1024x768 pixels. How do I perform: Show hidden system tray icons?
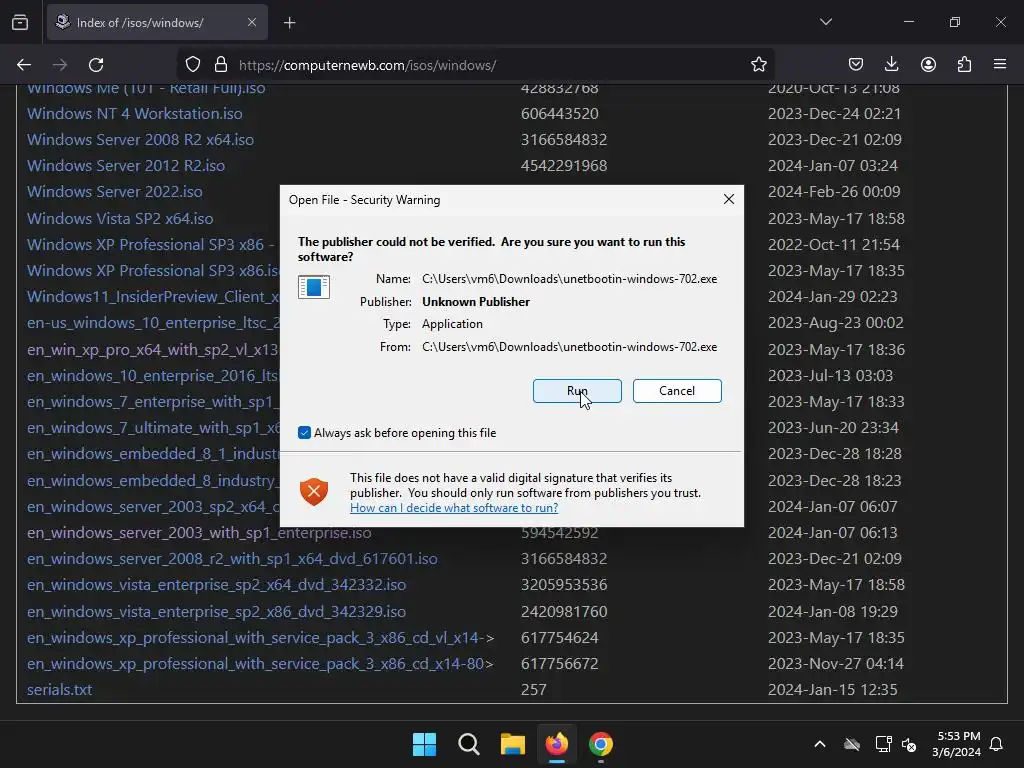click(820, 744)
